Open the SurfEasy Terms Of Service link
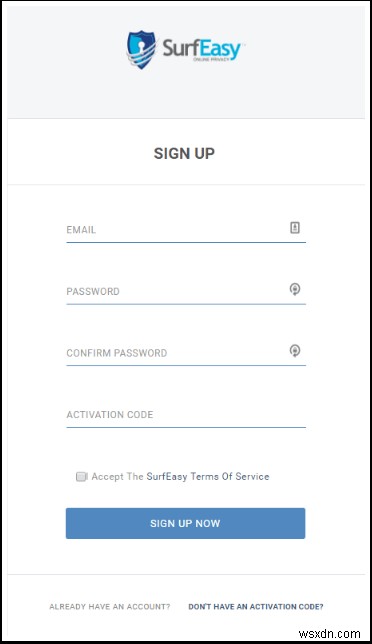The width and height of the screenshot is (372, 644). (208, 476)
